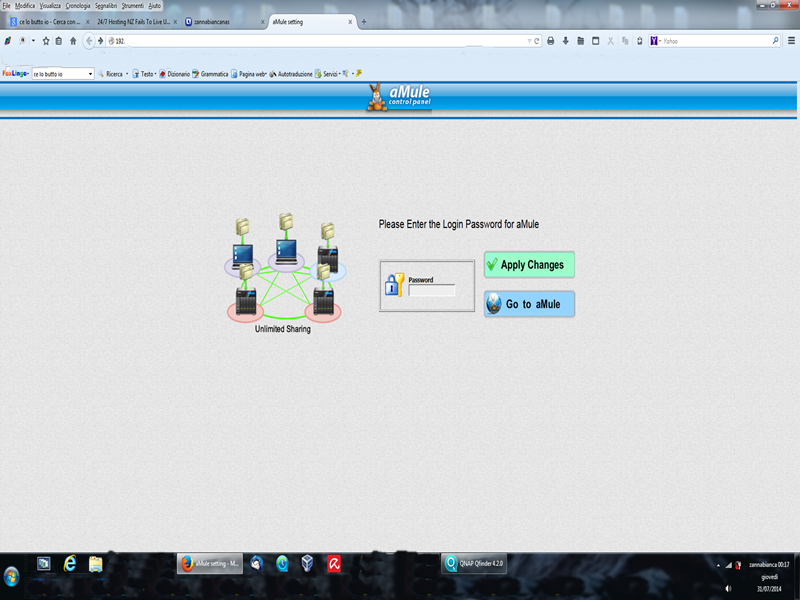Reload the page with the refresh icon
800x600 pixels.
click(537, 41)
